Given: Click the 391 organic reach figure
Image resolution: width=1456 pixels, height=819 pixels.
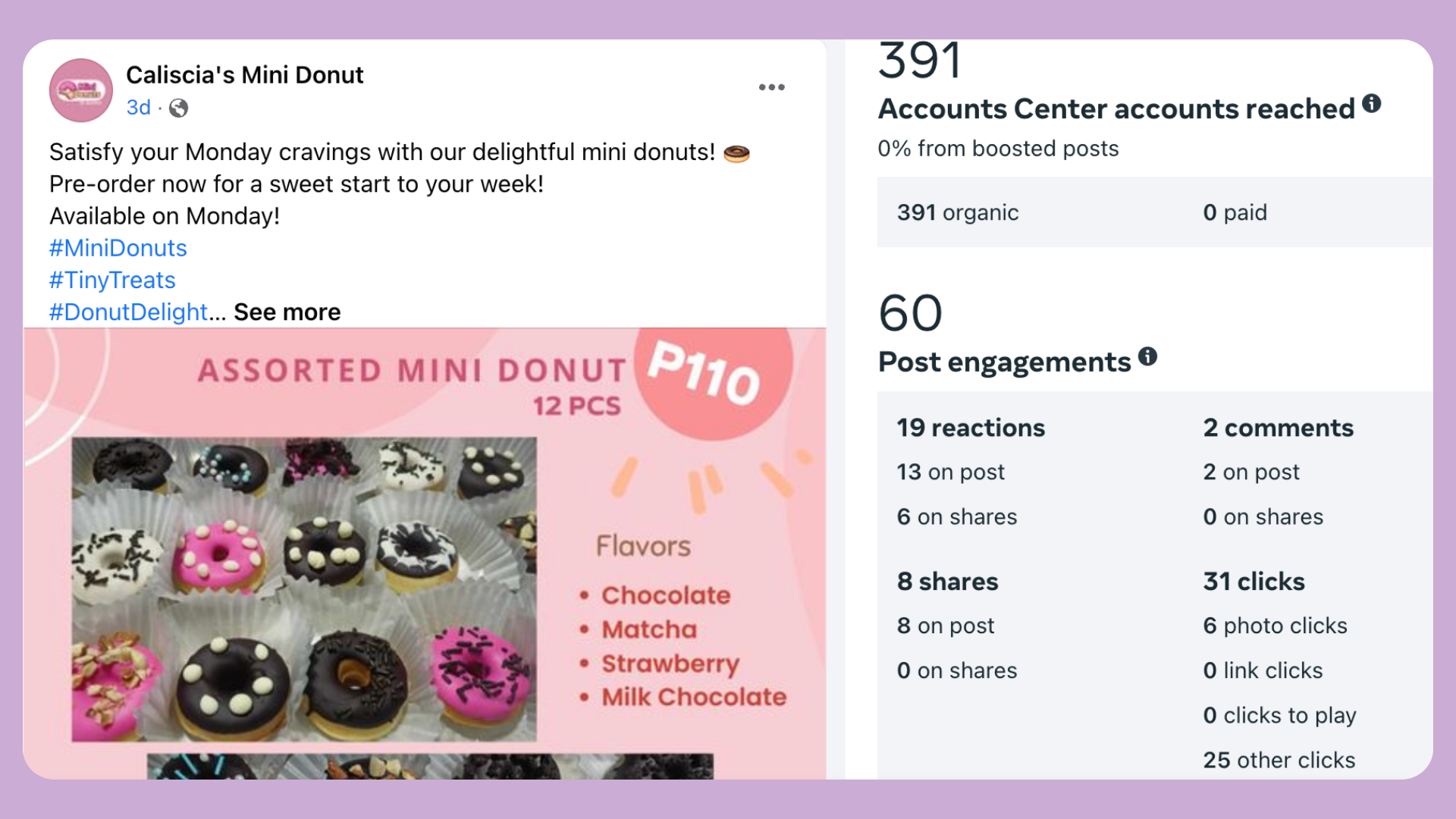Looking at the screenshot, I should 957,212.
